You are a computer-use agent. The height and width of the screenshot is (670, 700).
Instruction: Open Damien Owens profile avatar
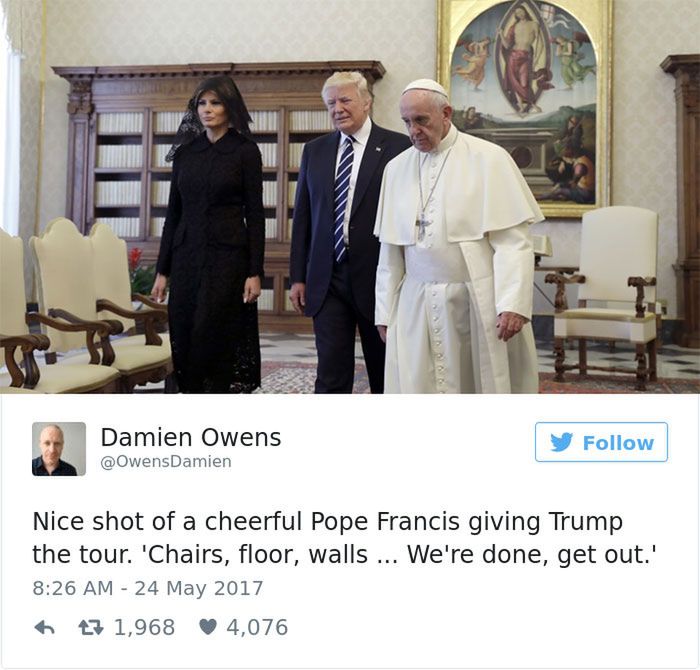point(59,449)
